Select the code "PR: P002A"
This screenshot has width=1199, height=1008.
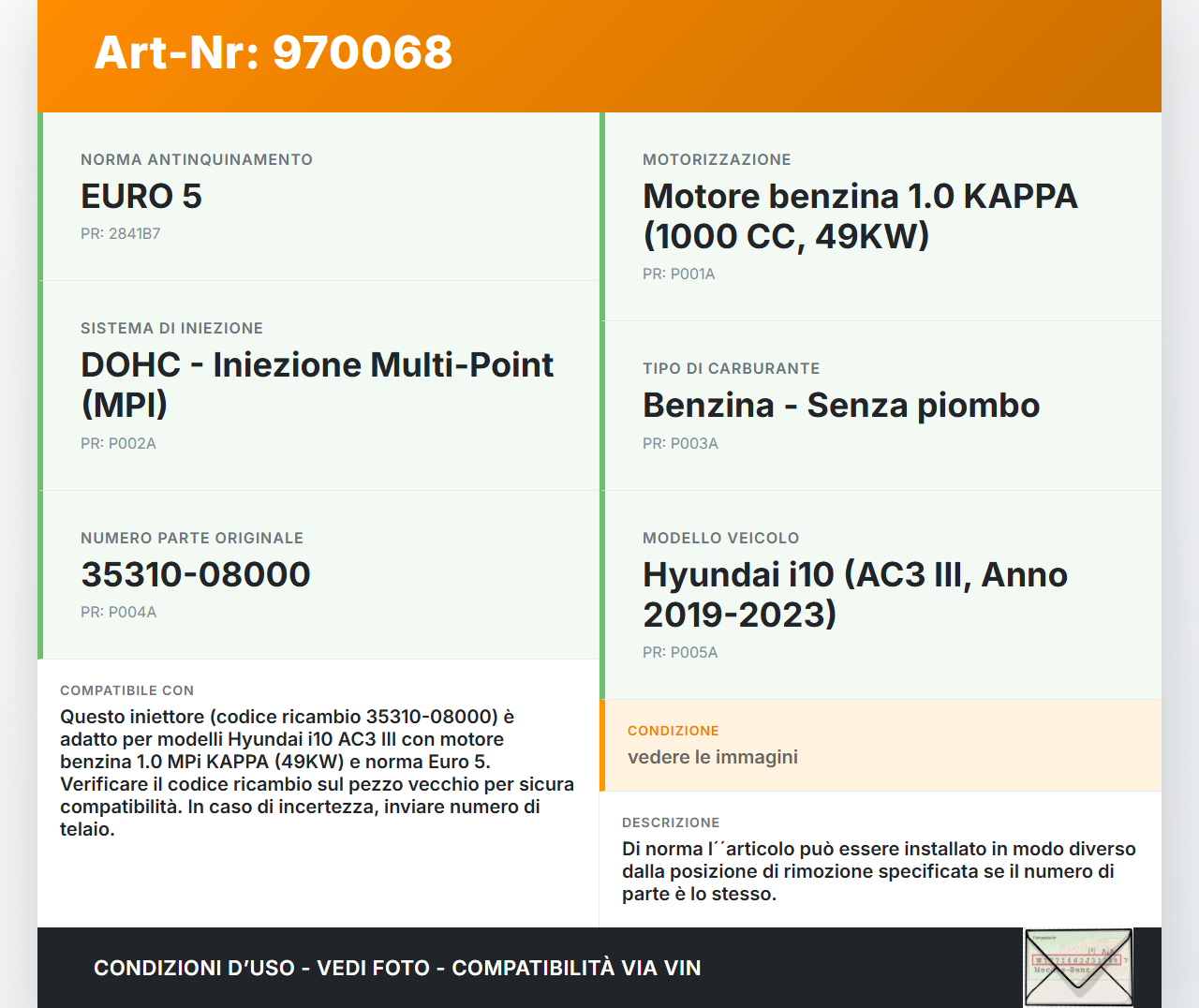click(118, 444)
